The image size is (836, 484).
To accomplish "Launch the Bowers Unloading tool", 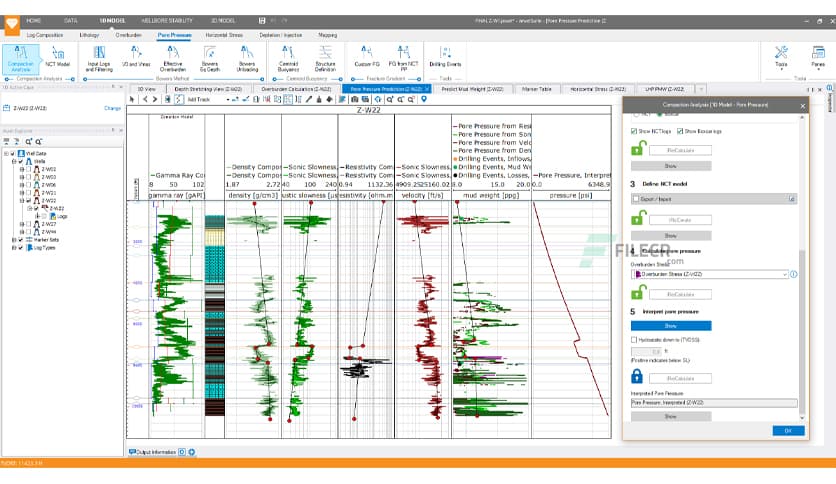I will (x=245, y=57).
